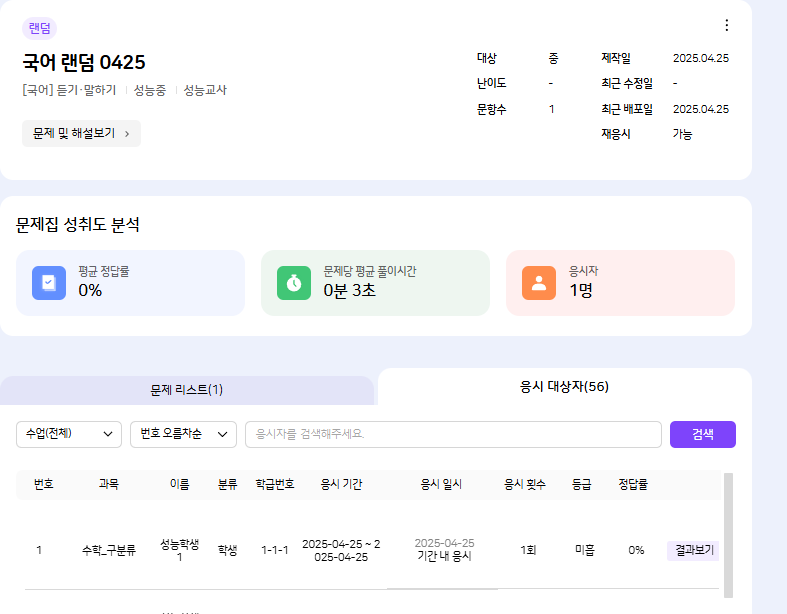
Task: Click the 제작일 label
Action: point(616,58)
